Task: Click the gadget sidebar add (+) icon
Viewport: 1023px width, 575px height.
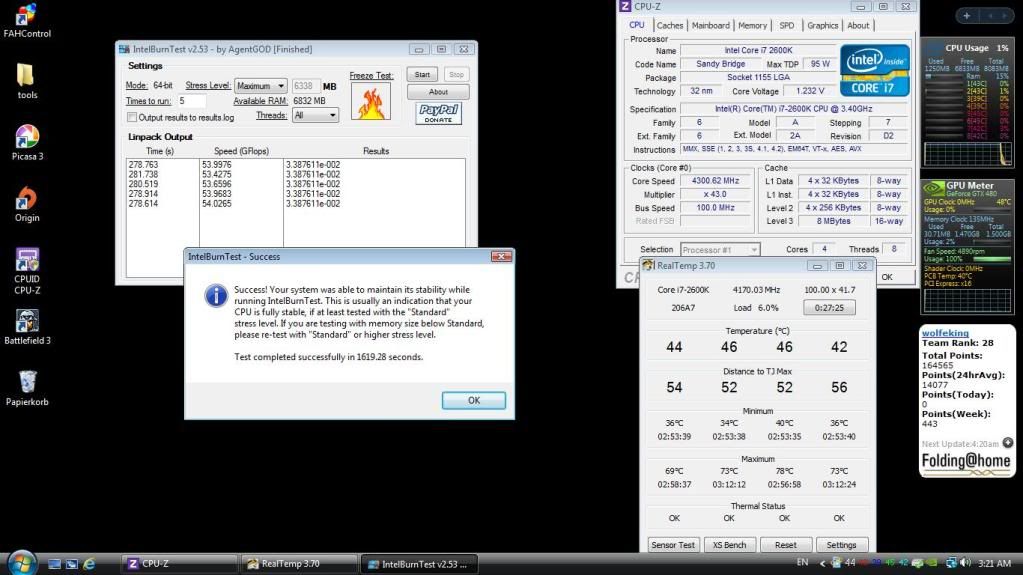Action: point(966,16)
